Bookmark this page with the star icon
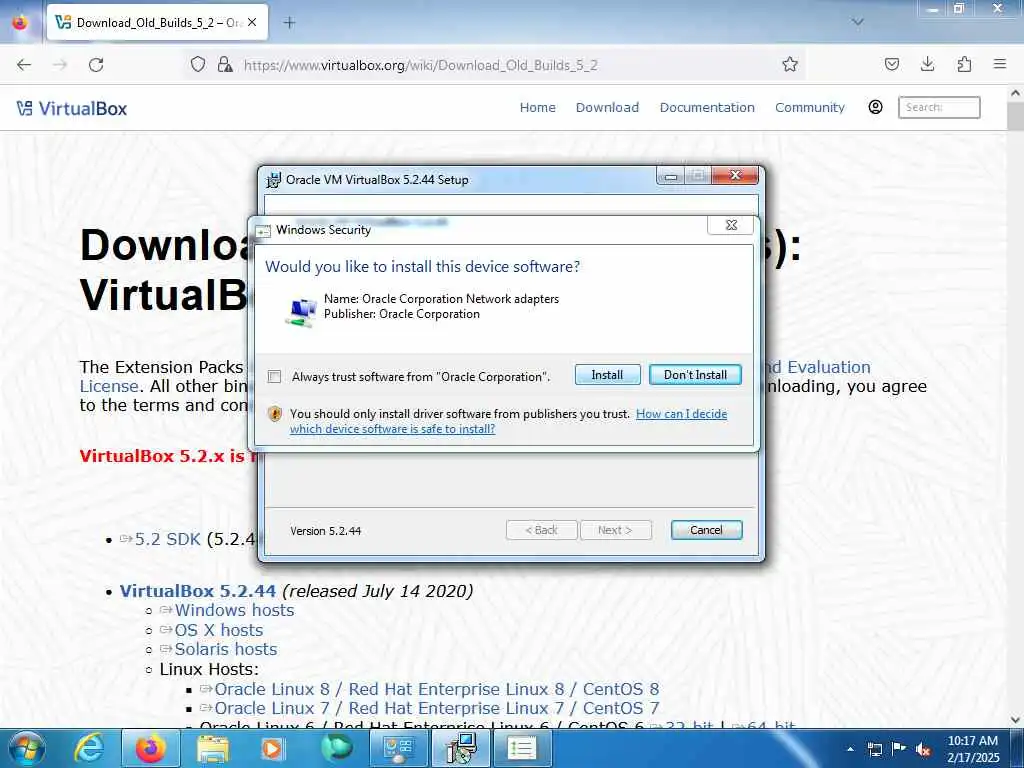The image size is (1024, 768). tap(790, 65)
